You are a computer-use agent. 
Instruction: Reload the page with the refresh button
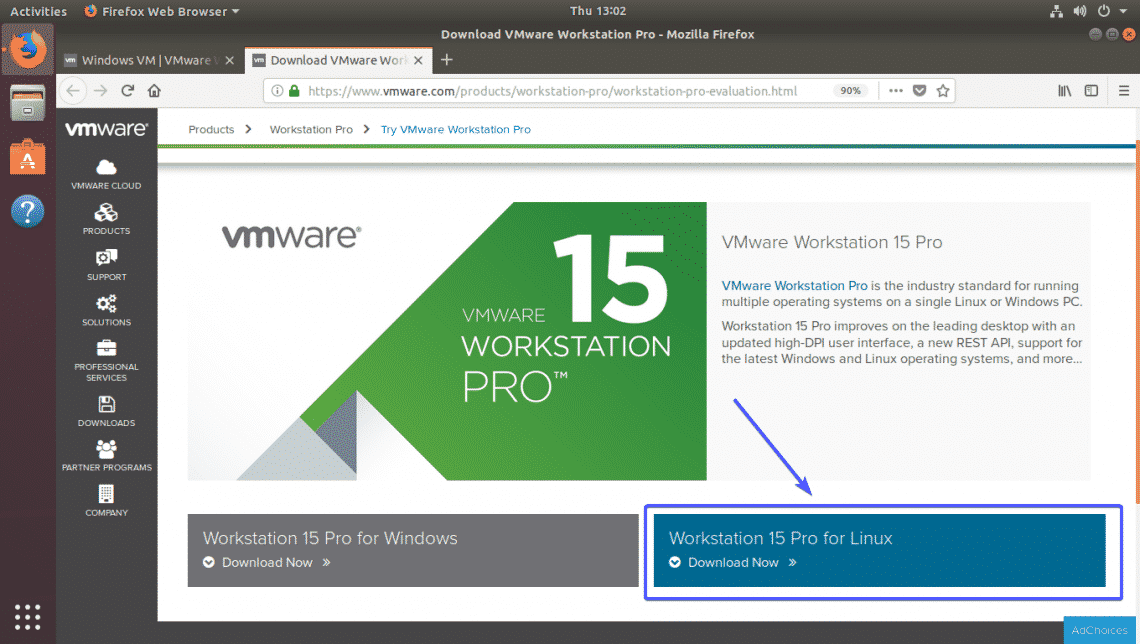click(128, 90)
